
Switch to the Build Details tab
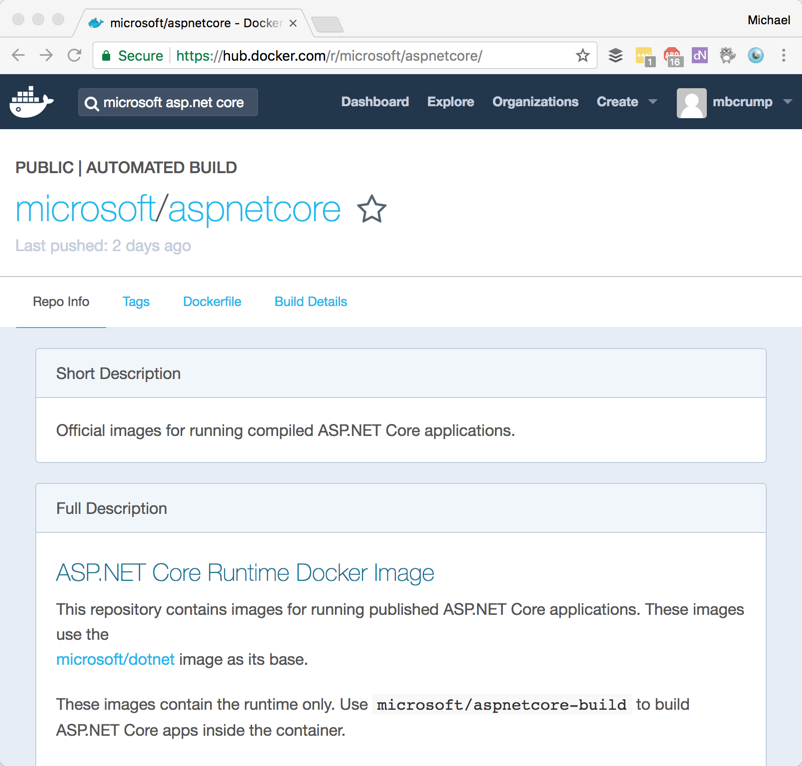(311, 302)
